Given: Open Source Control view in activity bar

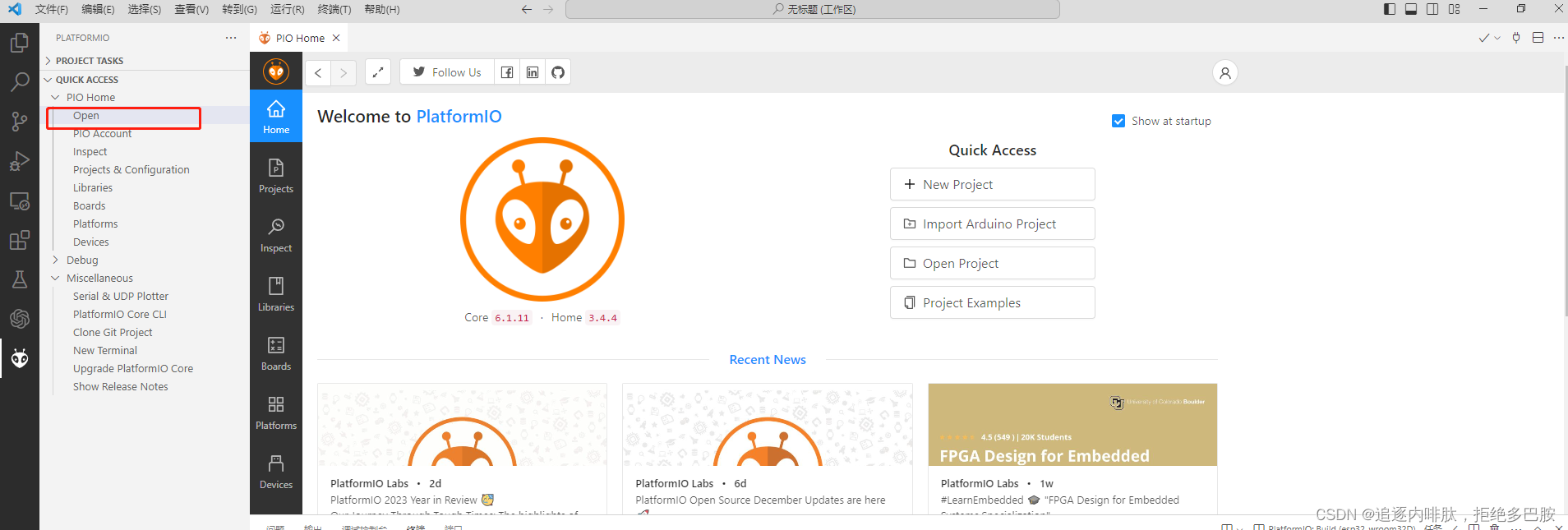Looking at the screenshot, I should point(20,122).
